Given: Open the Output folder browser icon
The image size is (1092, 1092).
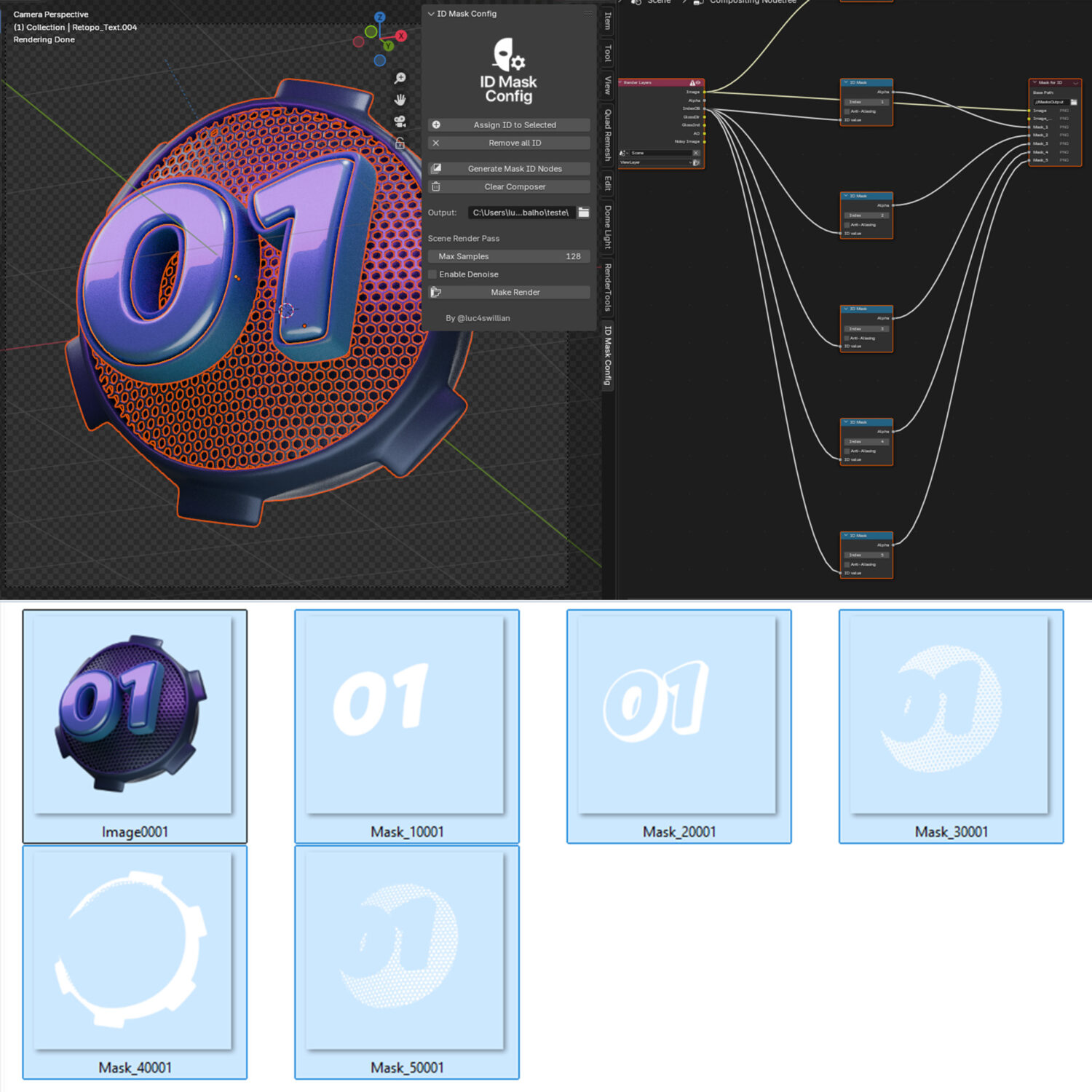Looking at the screenshot, I should pos(583,213).
